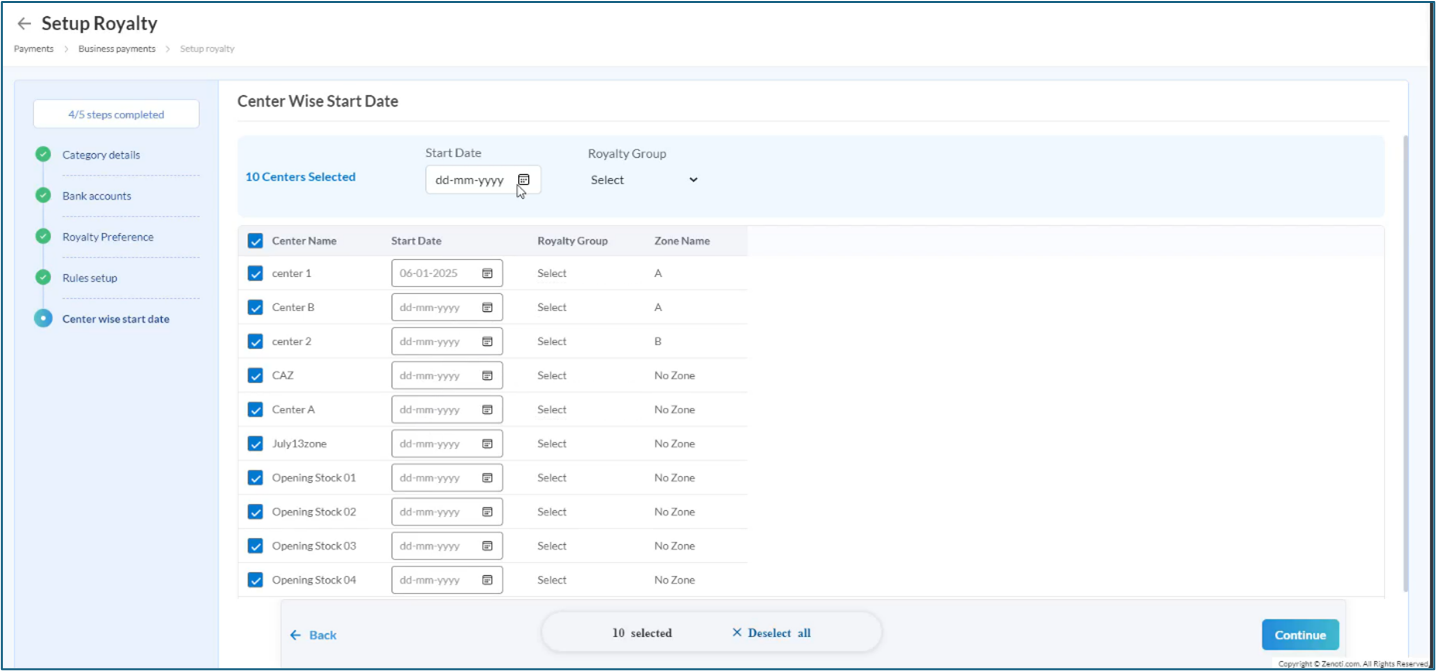Uncheck the Opening Stock 04 checkbox
This screenshot has height=671, width=1436.
255,580
